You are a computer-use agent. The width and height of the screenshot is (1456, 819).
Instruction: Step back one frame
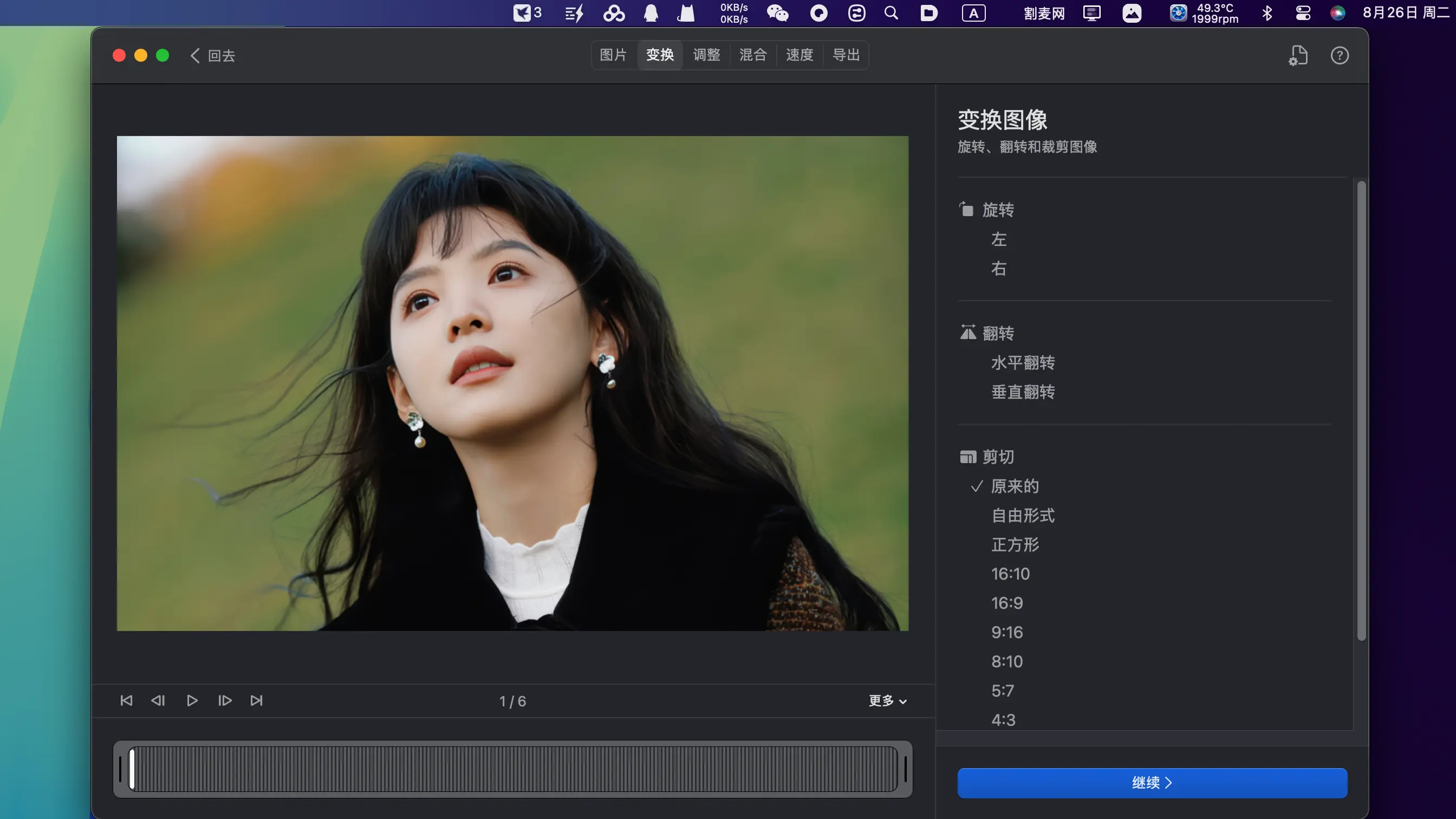[158, 701]
